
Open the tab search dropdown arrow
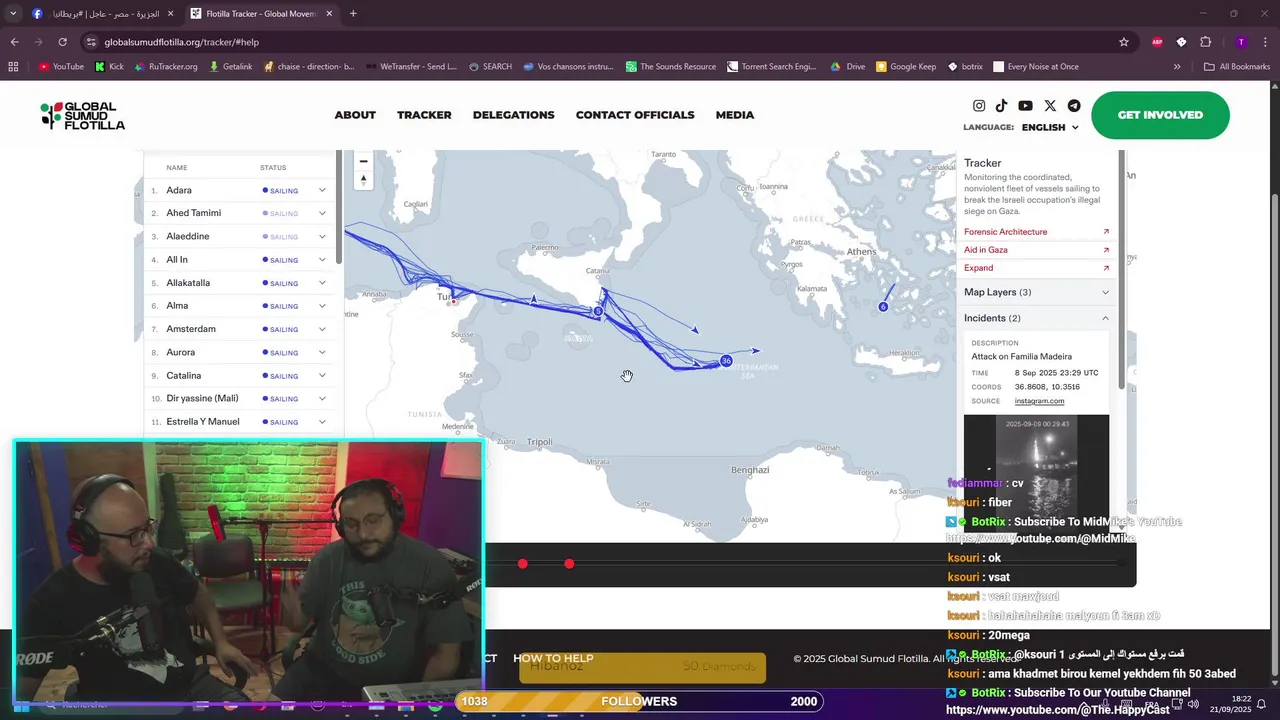coord(12,14)
